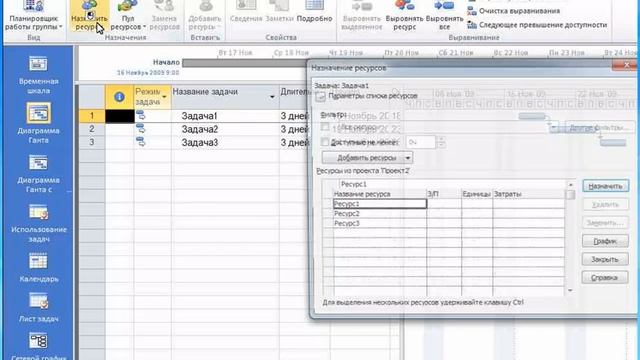Click the Справка (Help) button in dialog
Image resolution: width=640 pixels, height=360 pixels.
[605, 278]
